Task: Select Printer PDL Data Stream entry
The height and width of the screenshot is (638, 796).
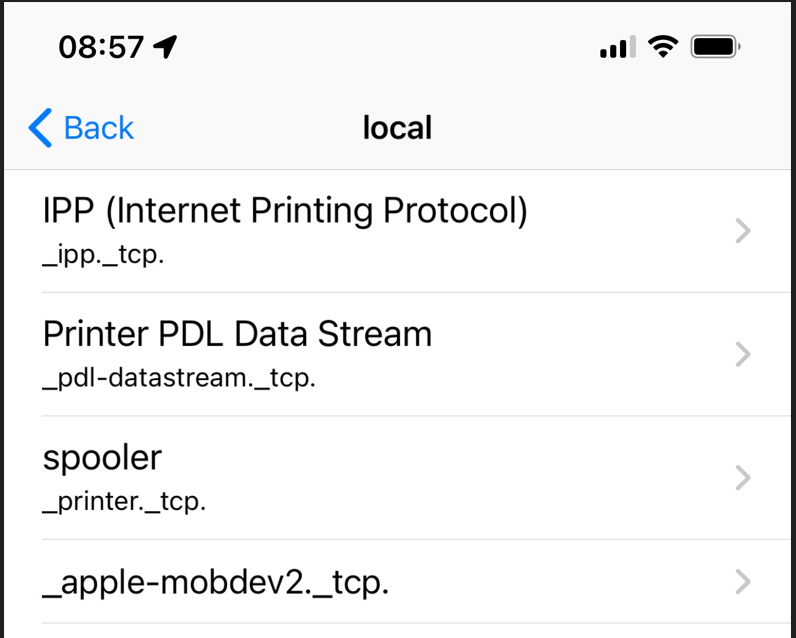Action: point(237,334)
